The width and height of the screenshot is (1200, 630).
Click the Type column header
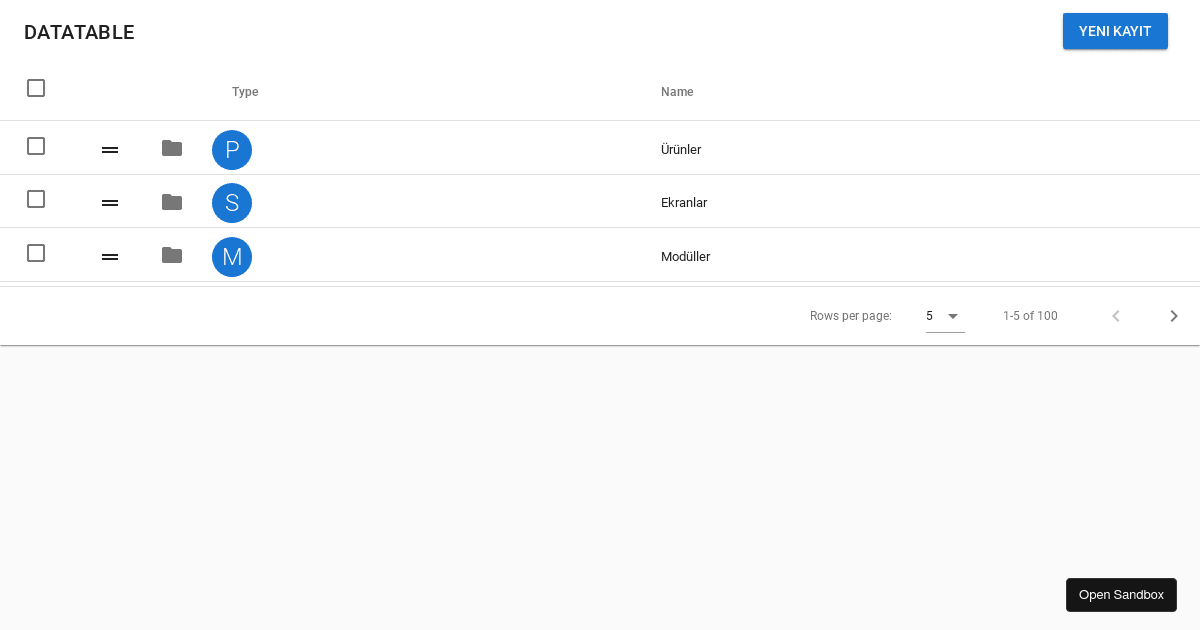pos(245,91)
